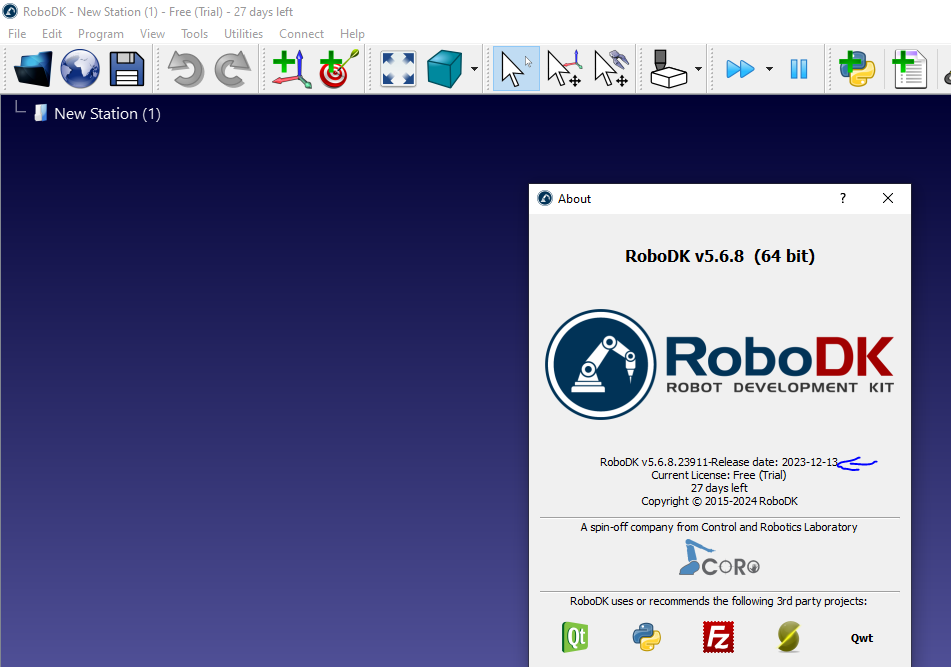Screen dimensions: 951x667
Task: Expand the fast simulation speed dropdown
Action: pos(769,69)
